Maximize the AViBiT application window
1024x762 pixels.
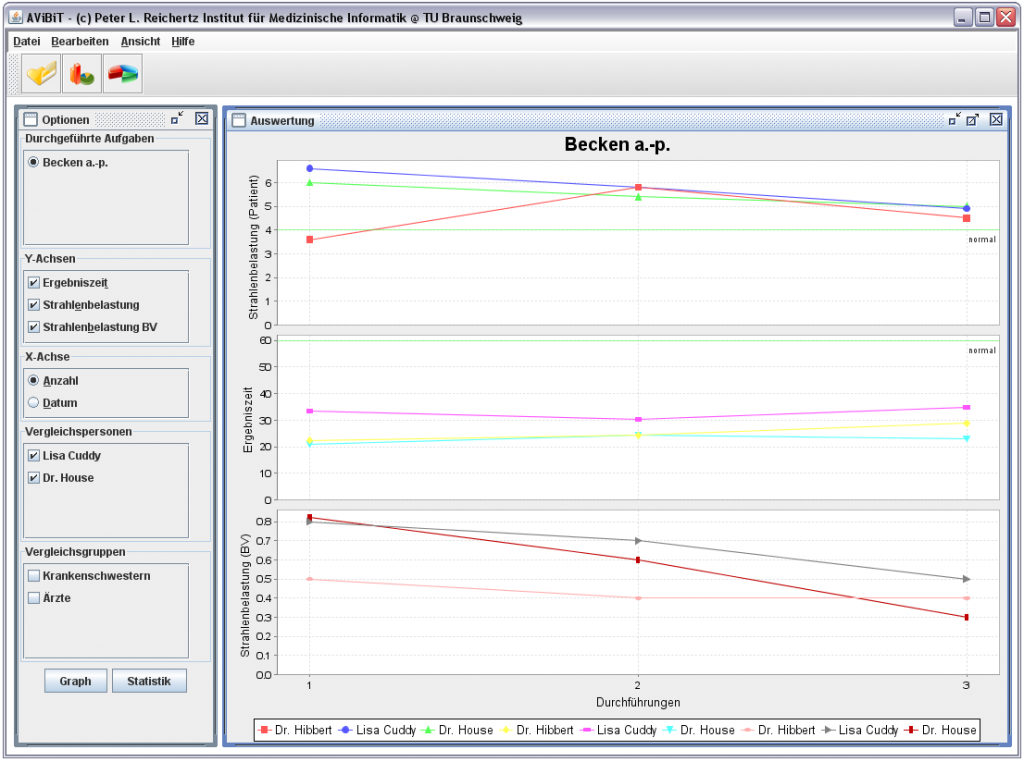point(984,17)
